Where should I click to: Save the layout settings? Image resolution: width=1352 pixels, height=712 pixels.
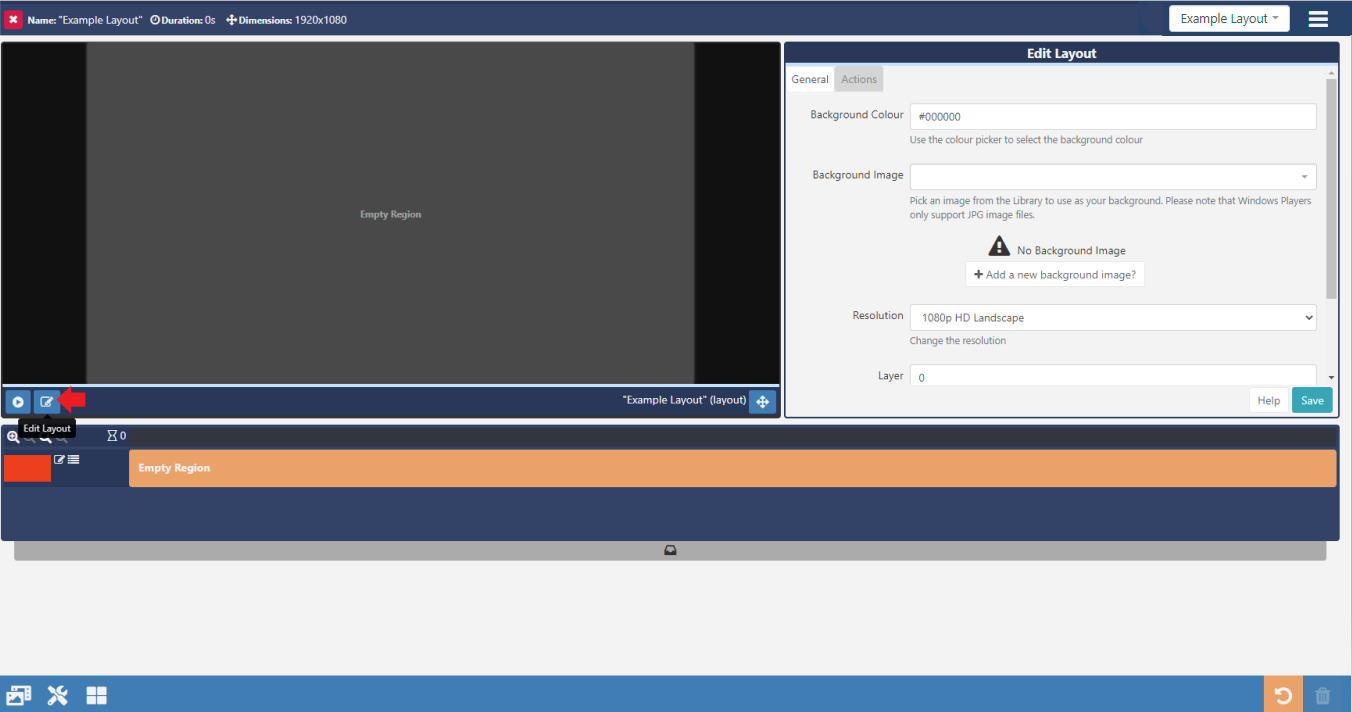pos(1311,399)
